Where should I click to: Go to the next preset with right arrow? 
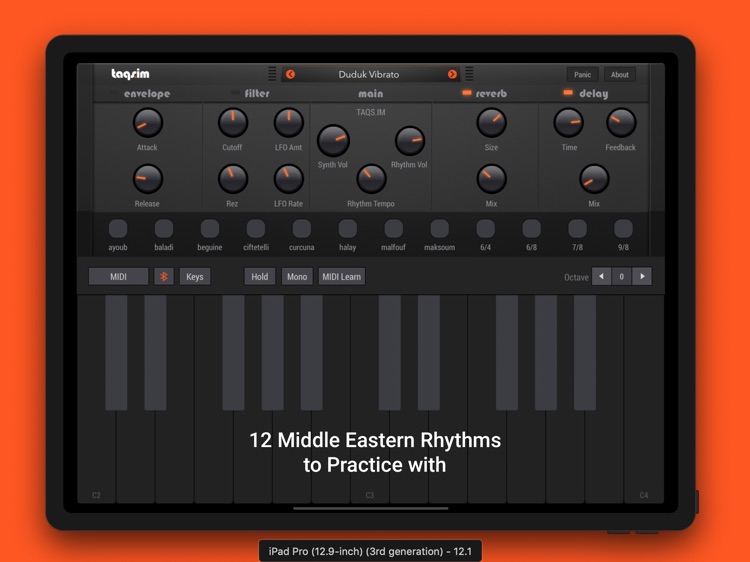pos(452,74)
